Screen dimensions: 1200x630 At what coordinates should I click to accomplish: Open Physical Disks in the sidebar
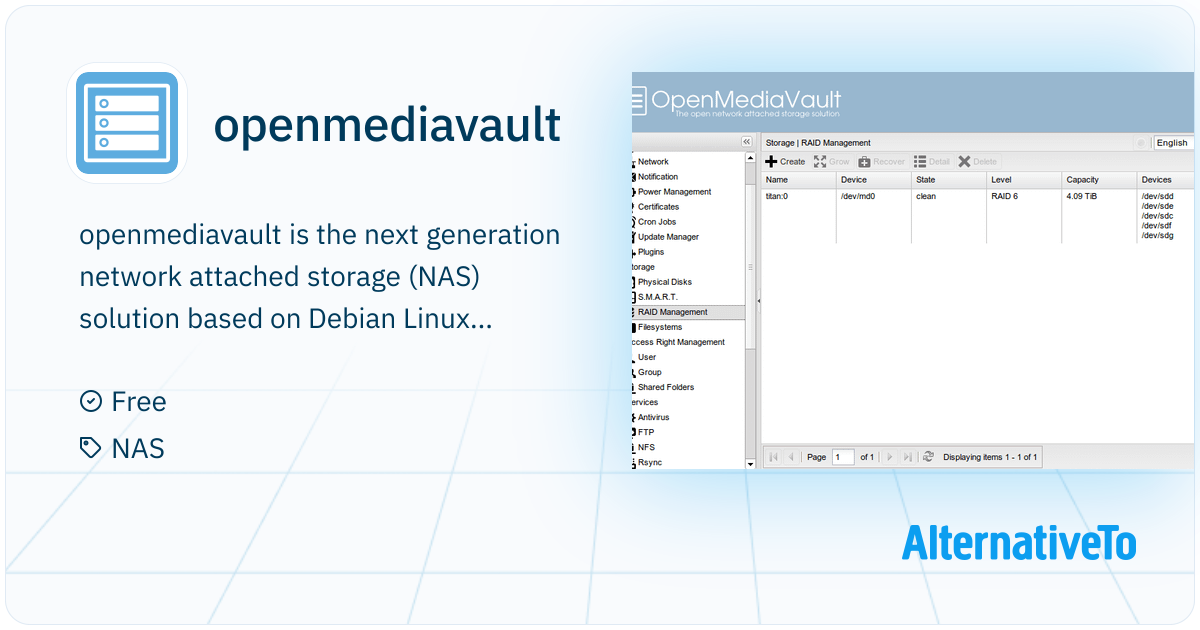coord(665,282)
